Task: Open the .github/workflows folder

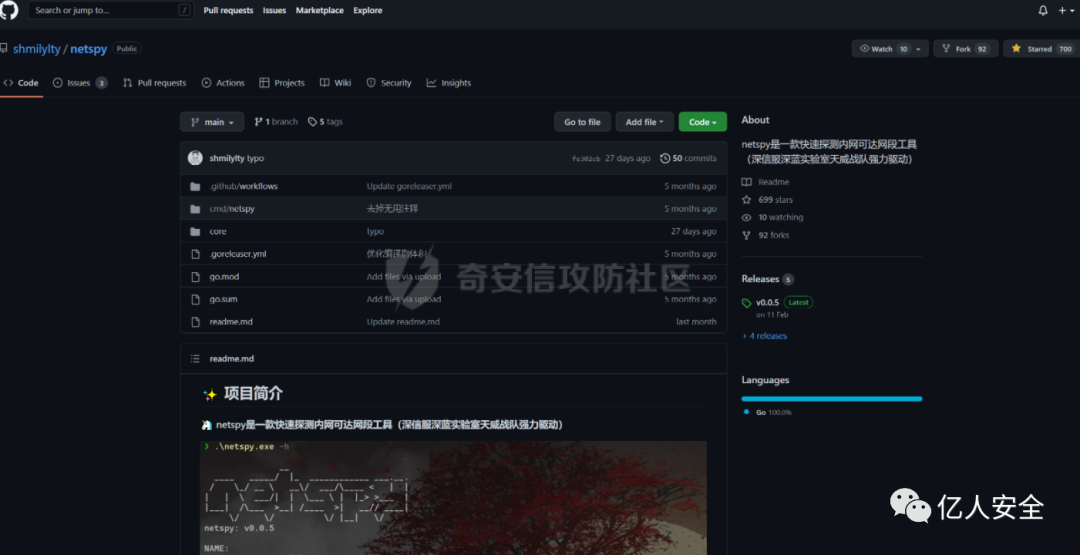Action: [x=244, y=186]
